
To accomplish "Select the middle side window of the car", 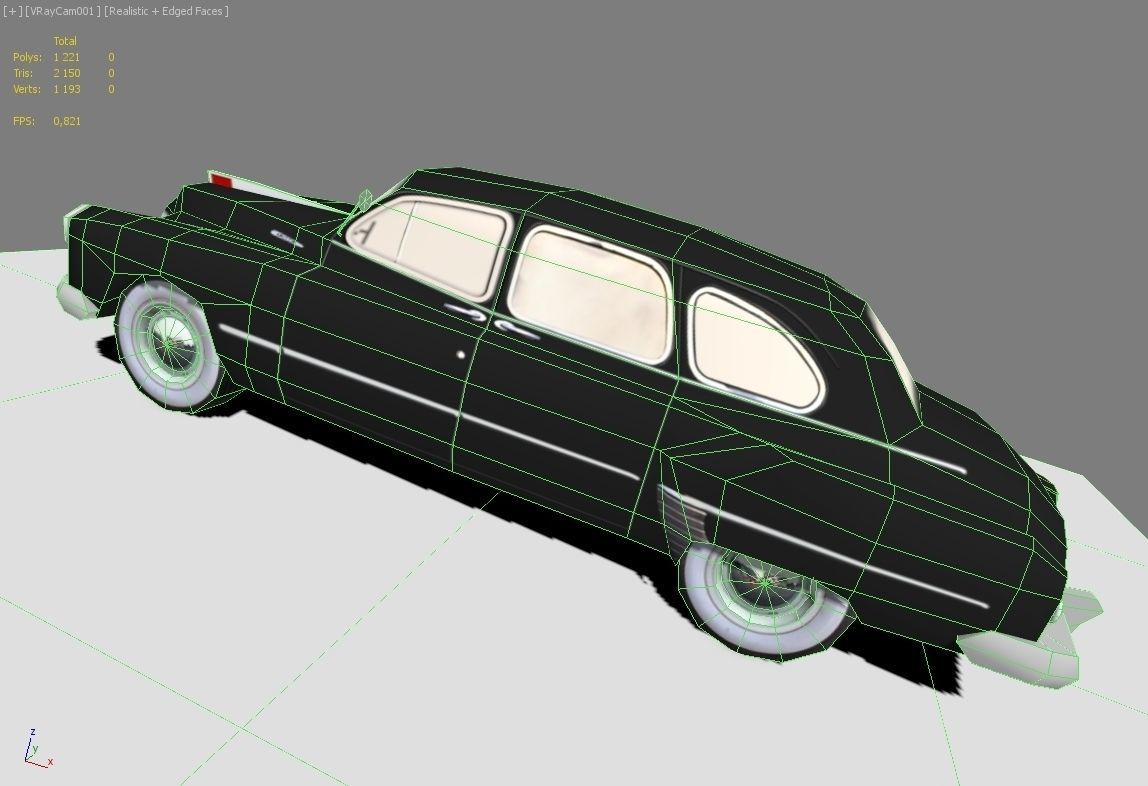I will [590, 293].
